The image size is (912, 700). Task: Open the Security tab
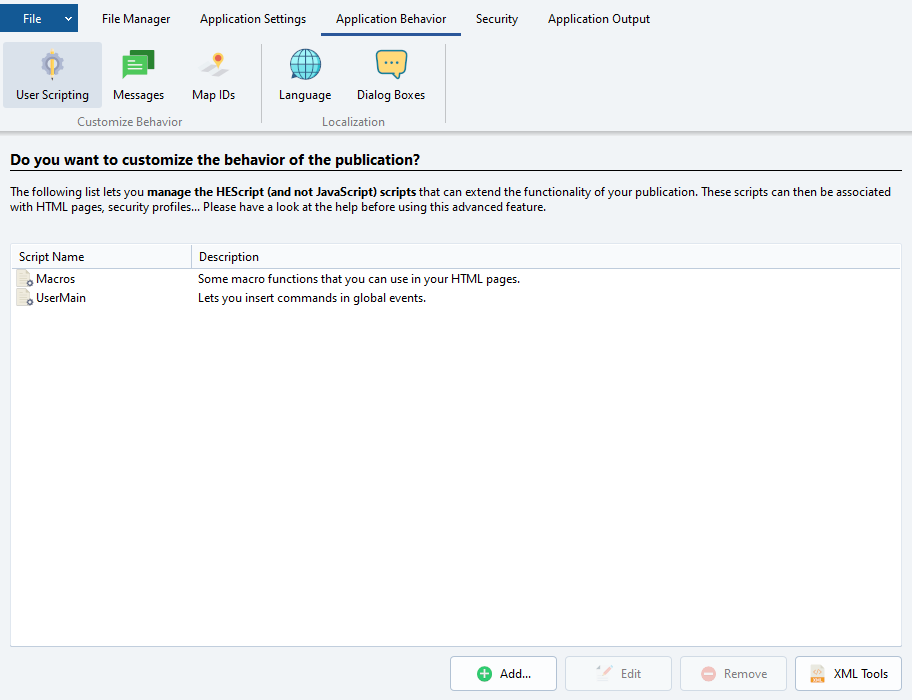click(497, 19)
